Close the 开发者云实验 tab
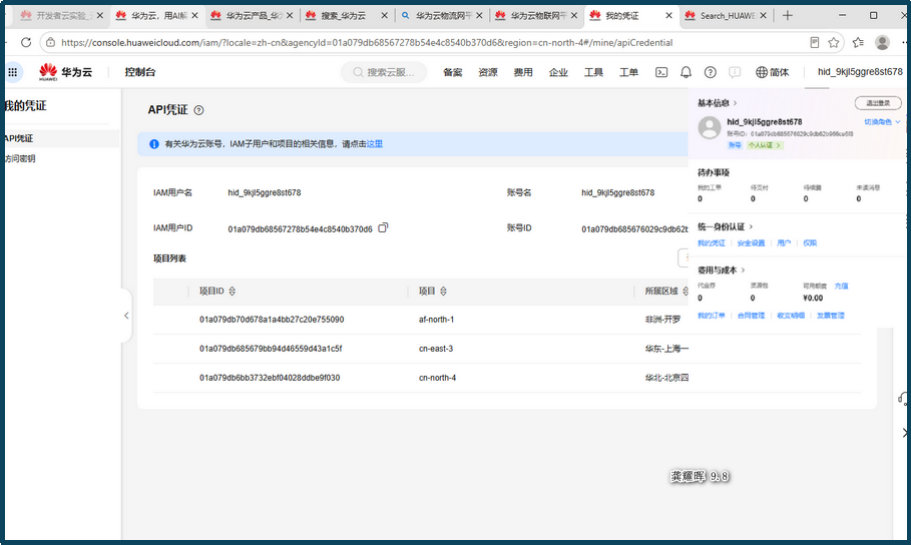This screenshot has height=545, width=911. click(x=100, y=16)
